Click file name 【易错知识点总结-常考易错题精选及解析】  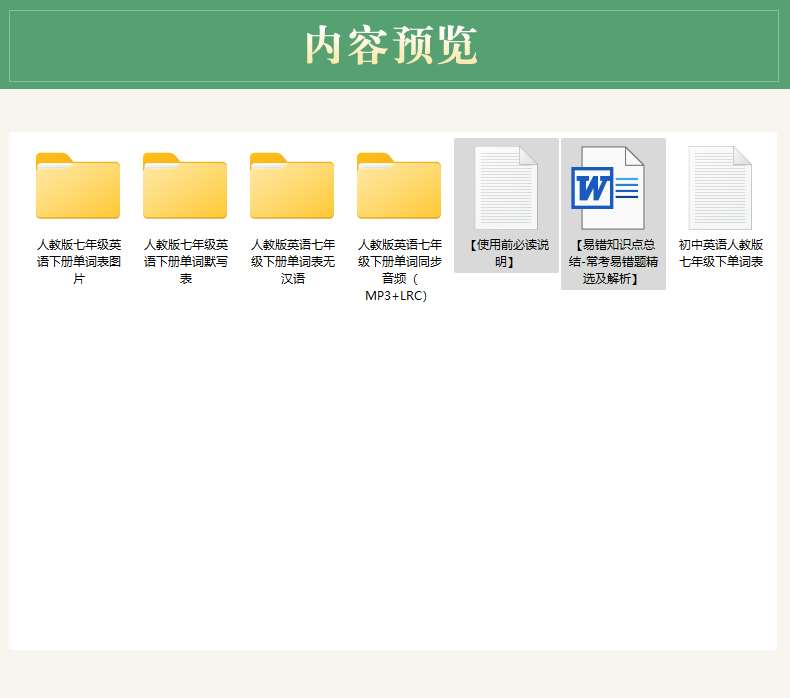[x=613, y=262]
